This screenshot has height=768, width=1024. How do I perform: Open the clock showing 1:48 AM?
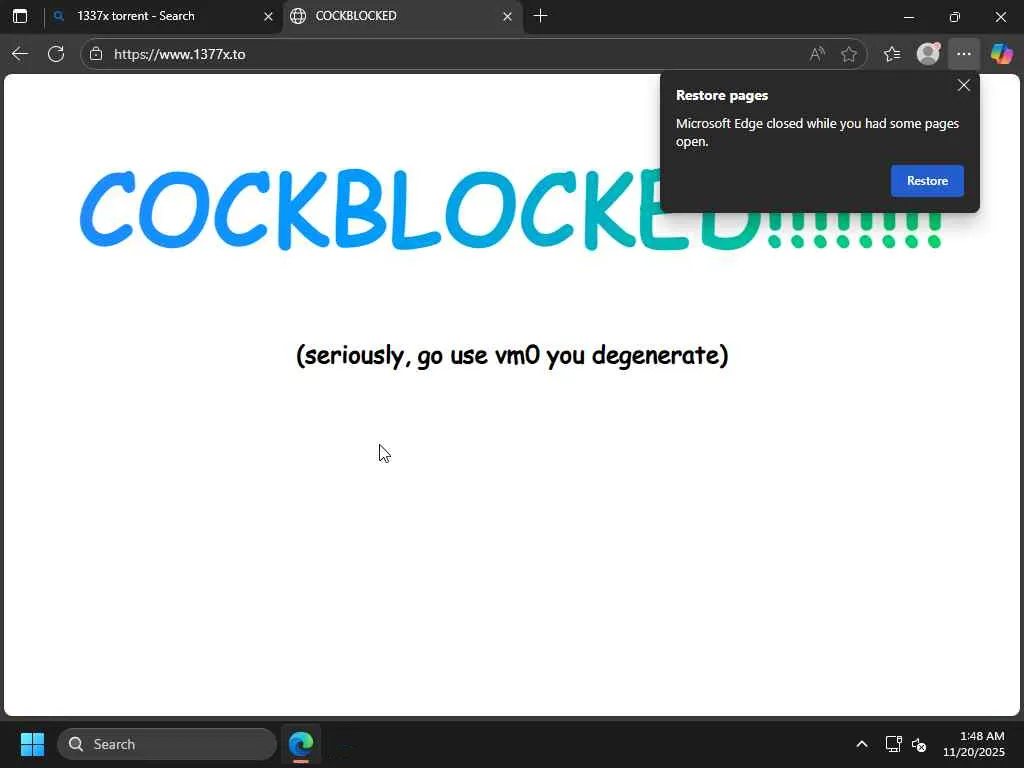pyautogui.click(x=974, y=744)
